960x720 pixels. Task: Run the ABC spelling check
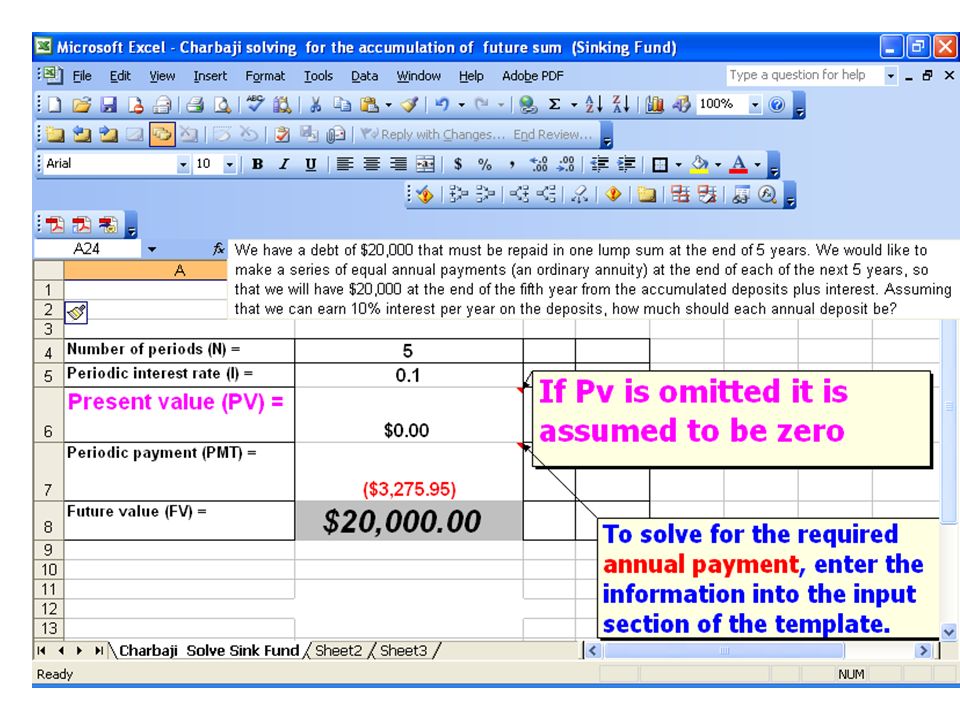pyautogui.click(x=255, y=105)
